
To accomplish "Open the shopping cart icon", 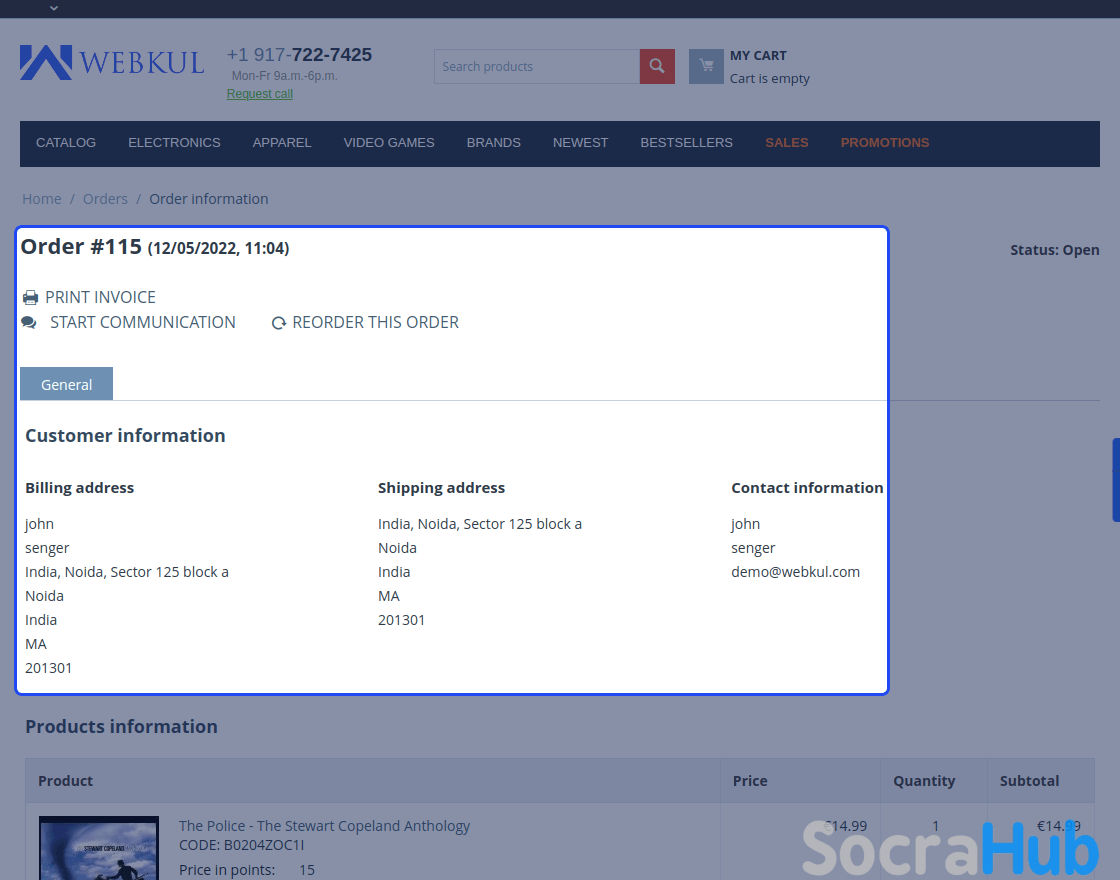I will tap(706, 67).
